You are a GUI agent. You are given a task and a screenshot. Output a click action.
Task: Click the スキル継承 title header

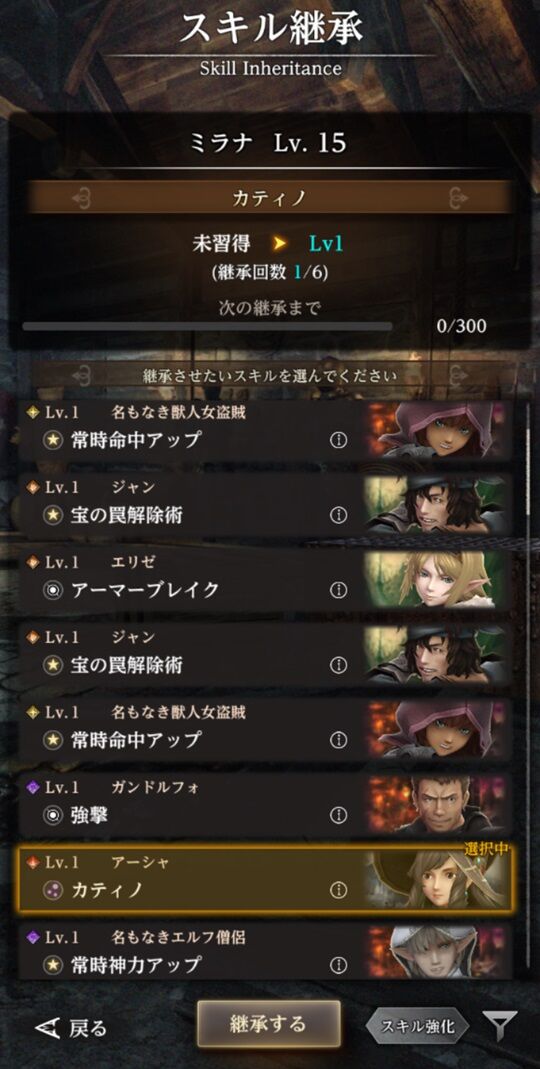(271, 30)
